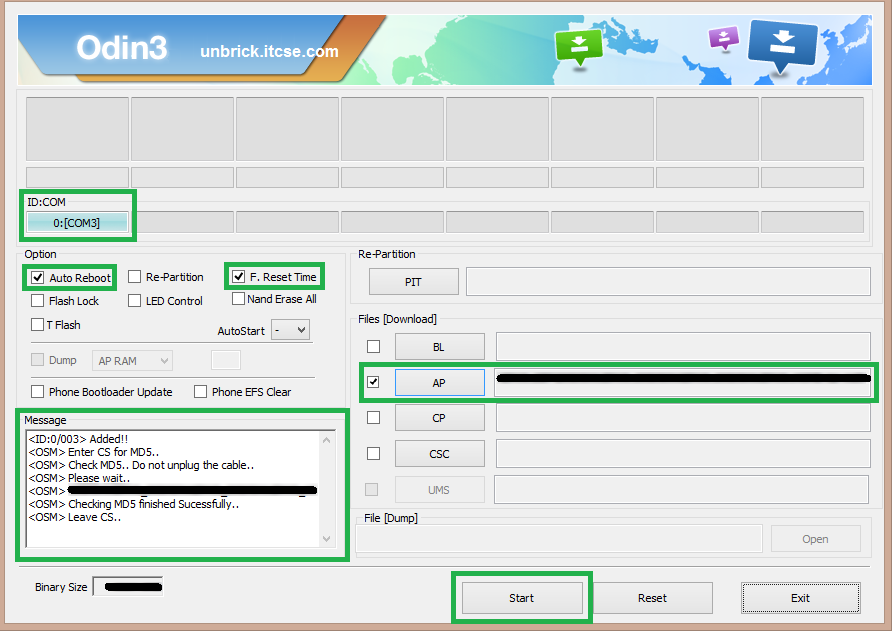This screenshot has height=631, width=892.
Task: Click Message log scroll down arrow
Action: (x=327, y=538)
